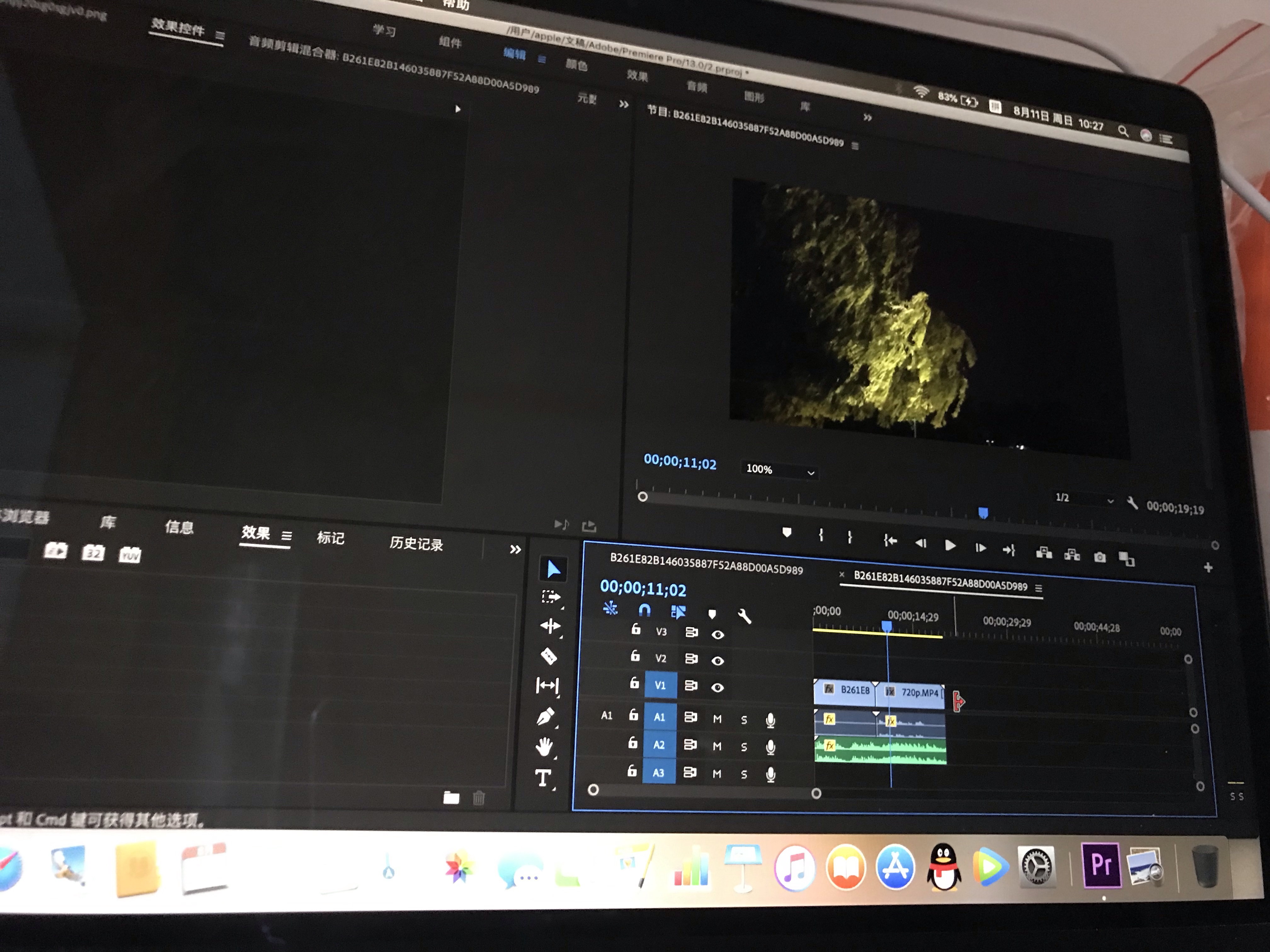The width and height of the screenshot is (1270, 952).
Task: Toggle V3 track visibility eye
Action: pyautogui.click(x=718, y=635)
